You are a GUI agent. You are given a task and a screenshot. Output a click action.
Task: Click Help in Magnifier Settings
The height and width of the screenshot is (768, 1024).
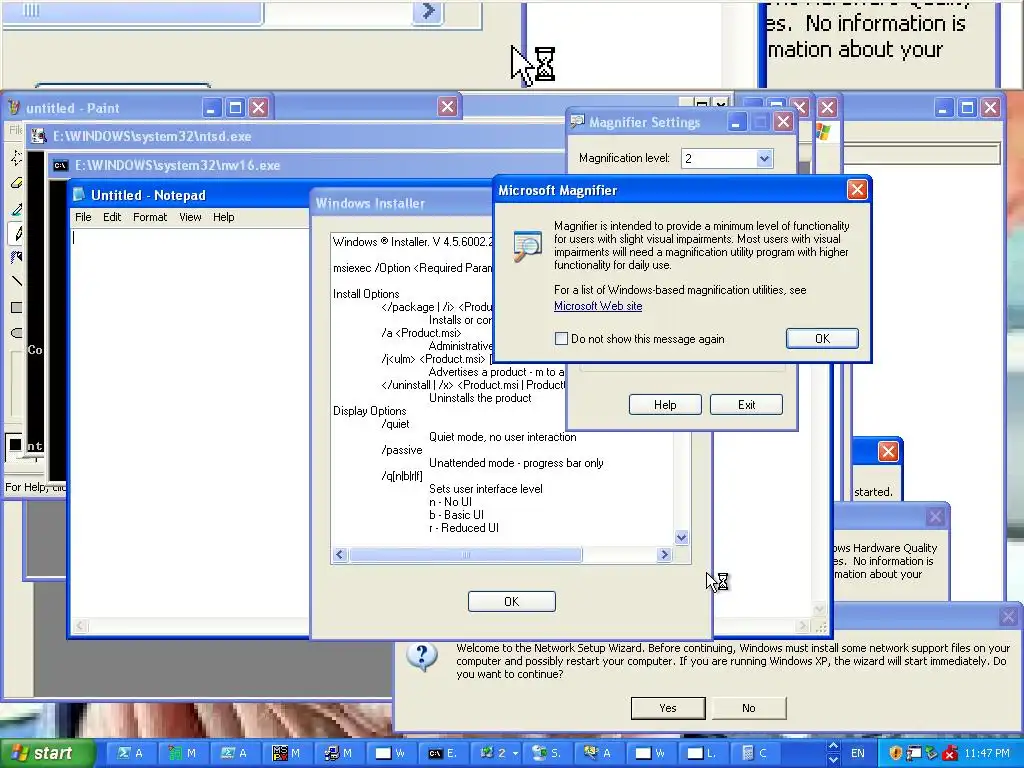665,404
